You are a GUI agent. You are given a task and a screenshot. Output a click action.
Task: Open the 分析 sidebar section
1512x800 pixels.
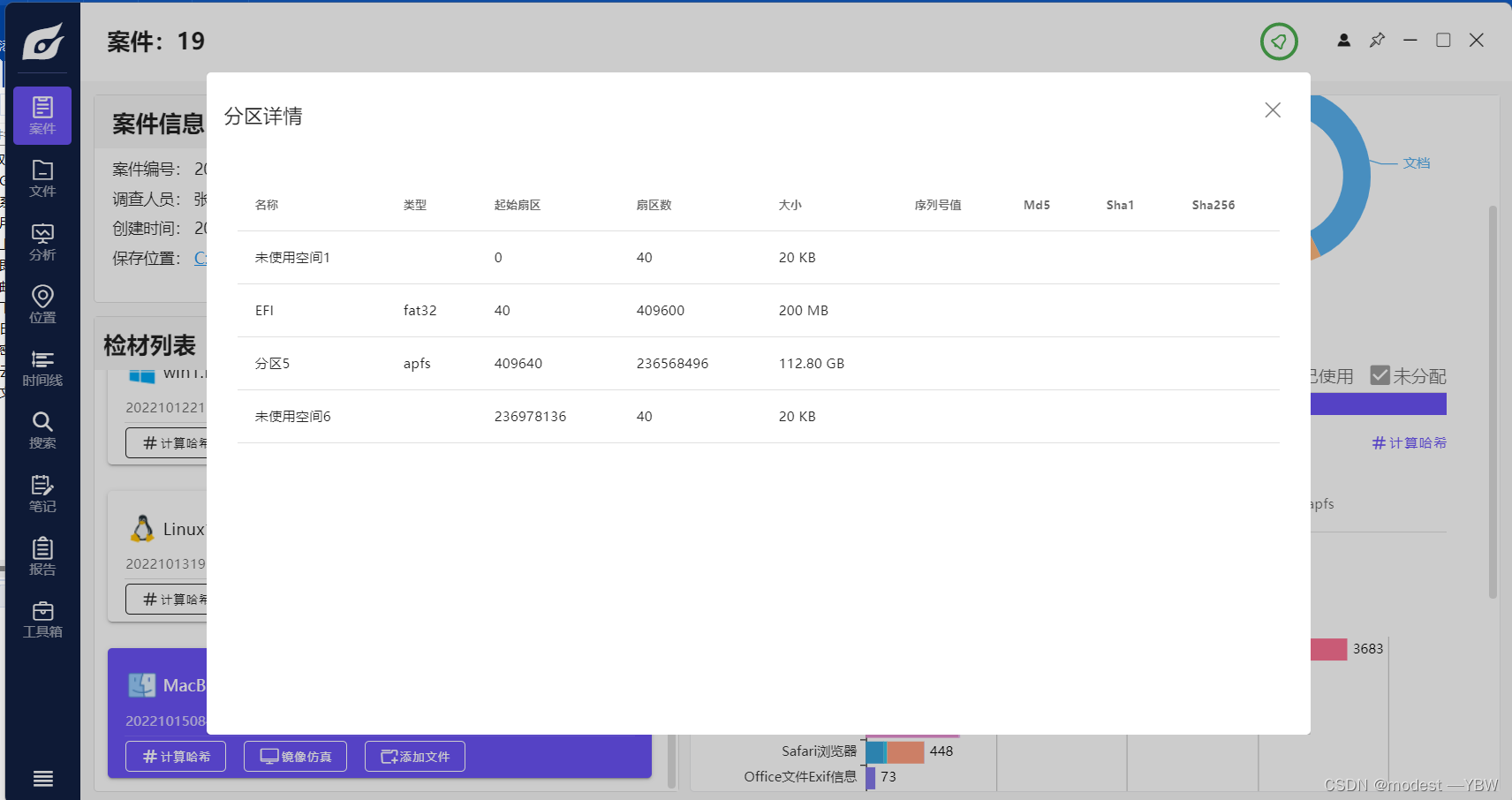[x=42, y=242]
